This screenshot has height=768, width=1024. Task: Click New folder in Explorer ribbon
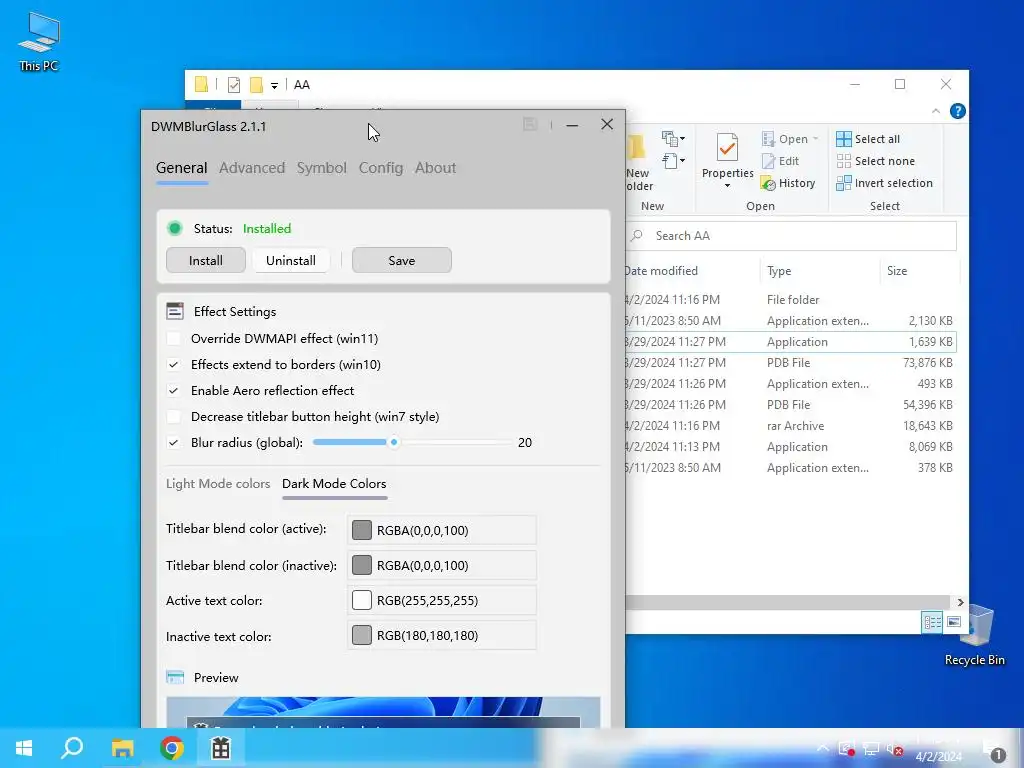pos(639,163)
